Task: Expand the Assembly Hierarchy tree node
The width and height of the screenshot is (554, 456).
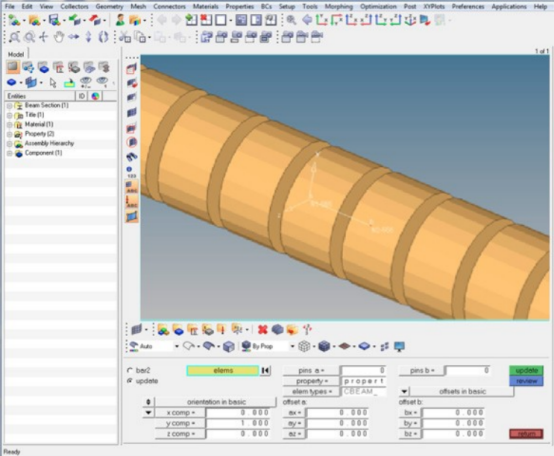Action: pyautogui.click(x=10, y=144)
